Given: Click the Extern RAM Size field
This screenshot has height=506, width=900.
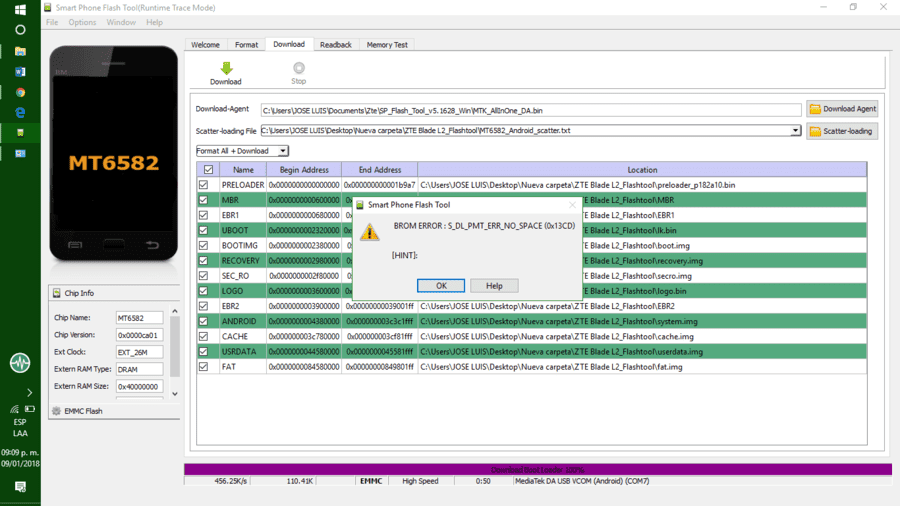Looking at the screenshot, I should pyautogui.click(x=139, y=387).
